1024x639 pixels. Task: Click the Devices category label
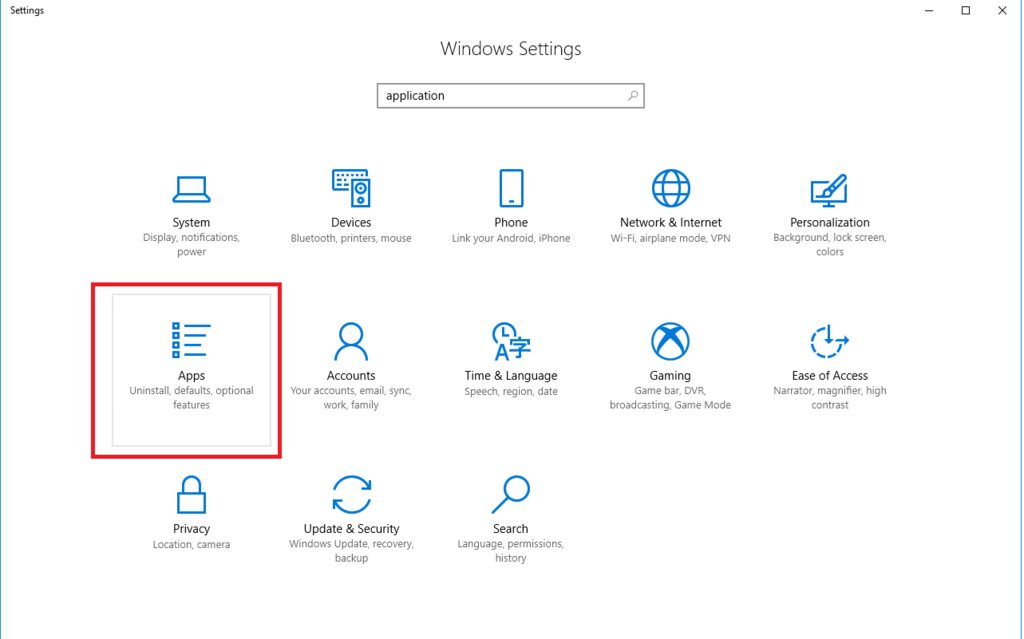[351, 223]
